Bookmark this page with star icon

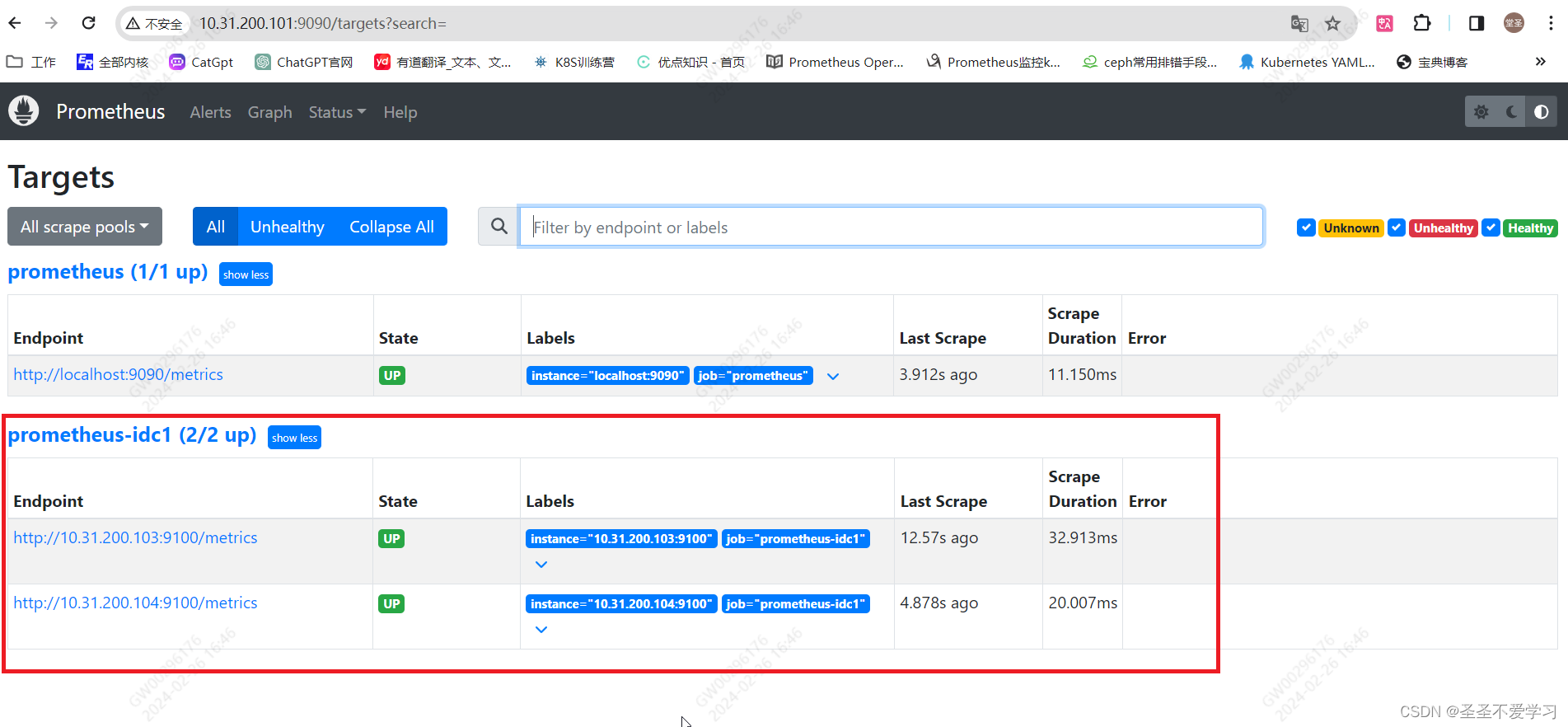1332,24
